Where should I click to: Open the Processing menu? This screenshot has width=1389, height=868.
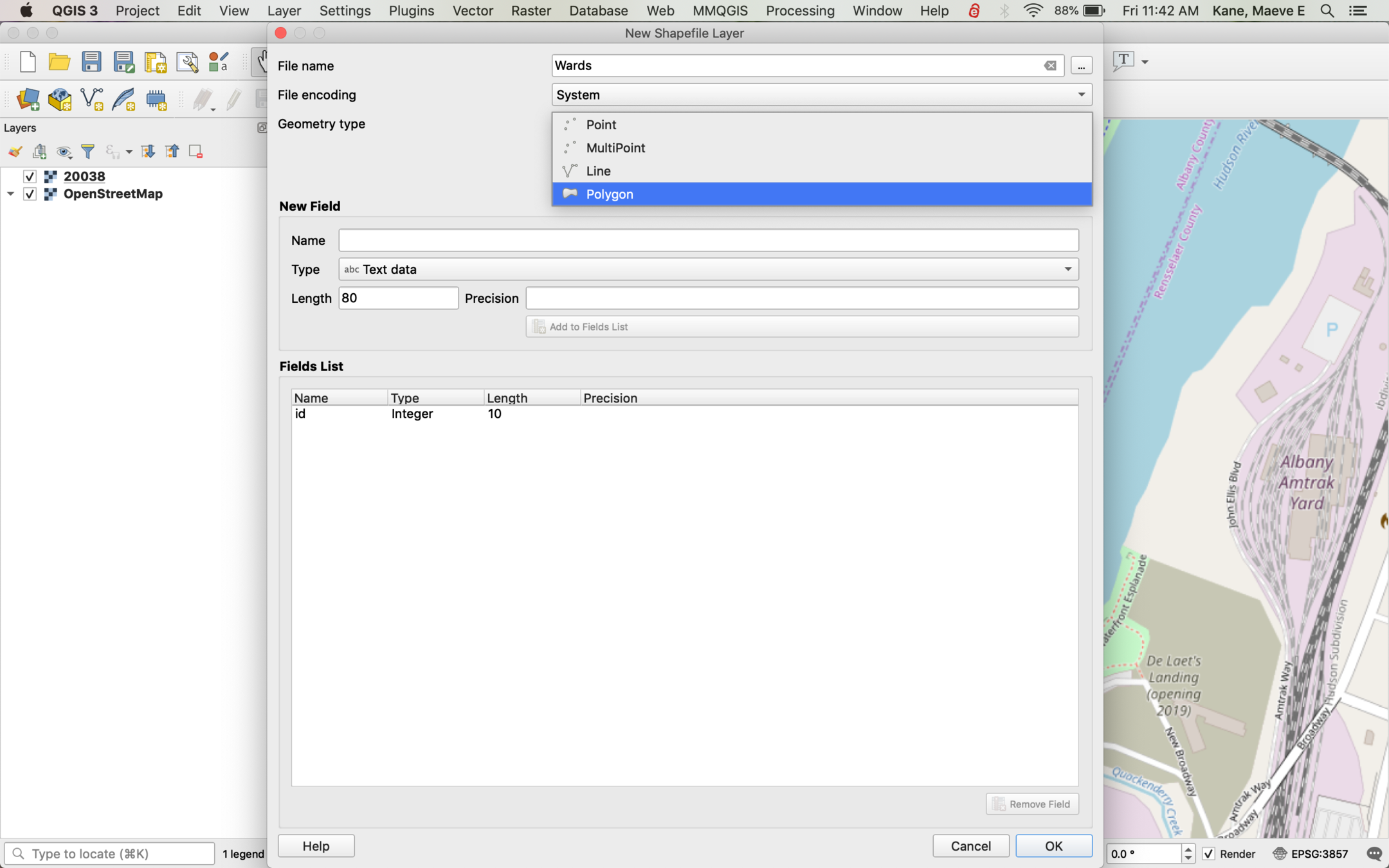[x=799, y=10]
